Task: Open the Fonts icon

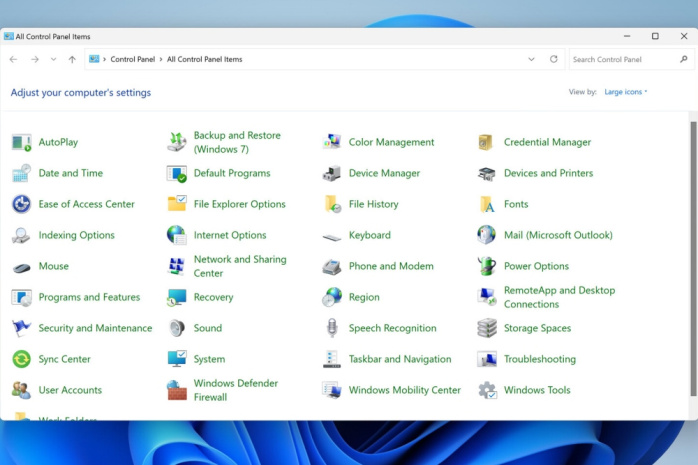Action: 487,204
